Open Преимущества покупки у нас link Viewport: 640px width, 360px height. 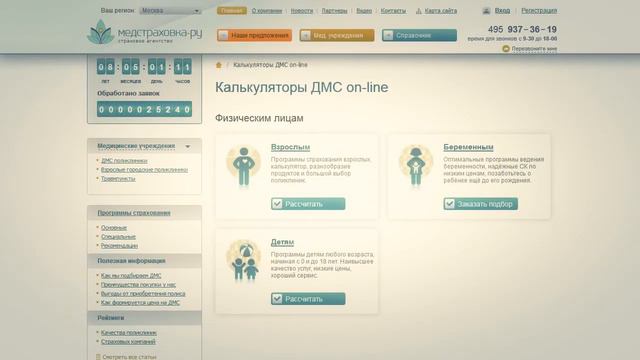point(138,285)
